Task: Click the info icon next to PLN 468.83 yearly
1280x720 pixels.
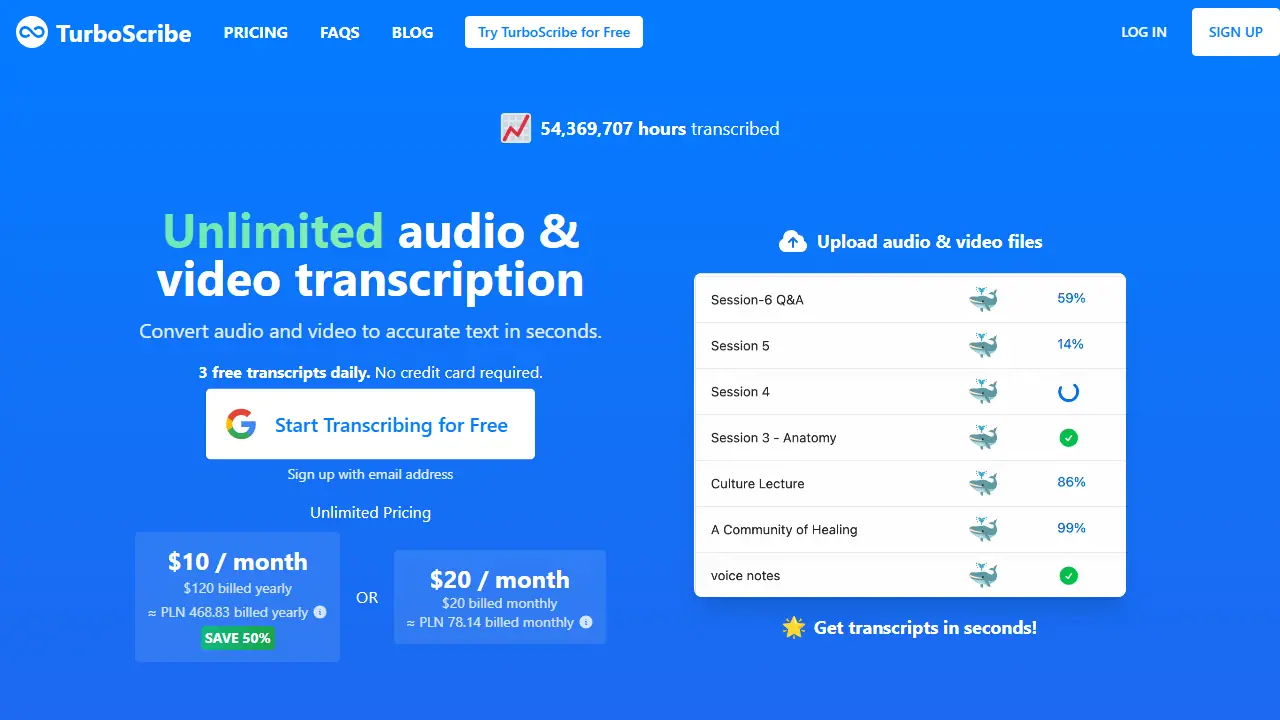Action: [x=320, y=612]
